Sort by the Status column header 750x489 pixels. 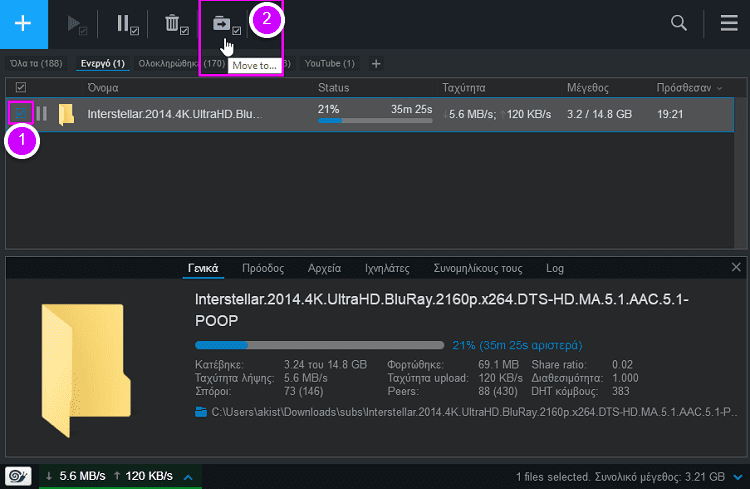tap(333, 88)
